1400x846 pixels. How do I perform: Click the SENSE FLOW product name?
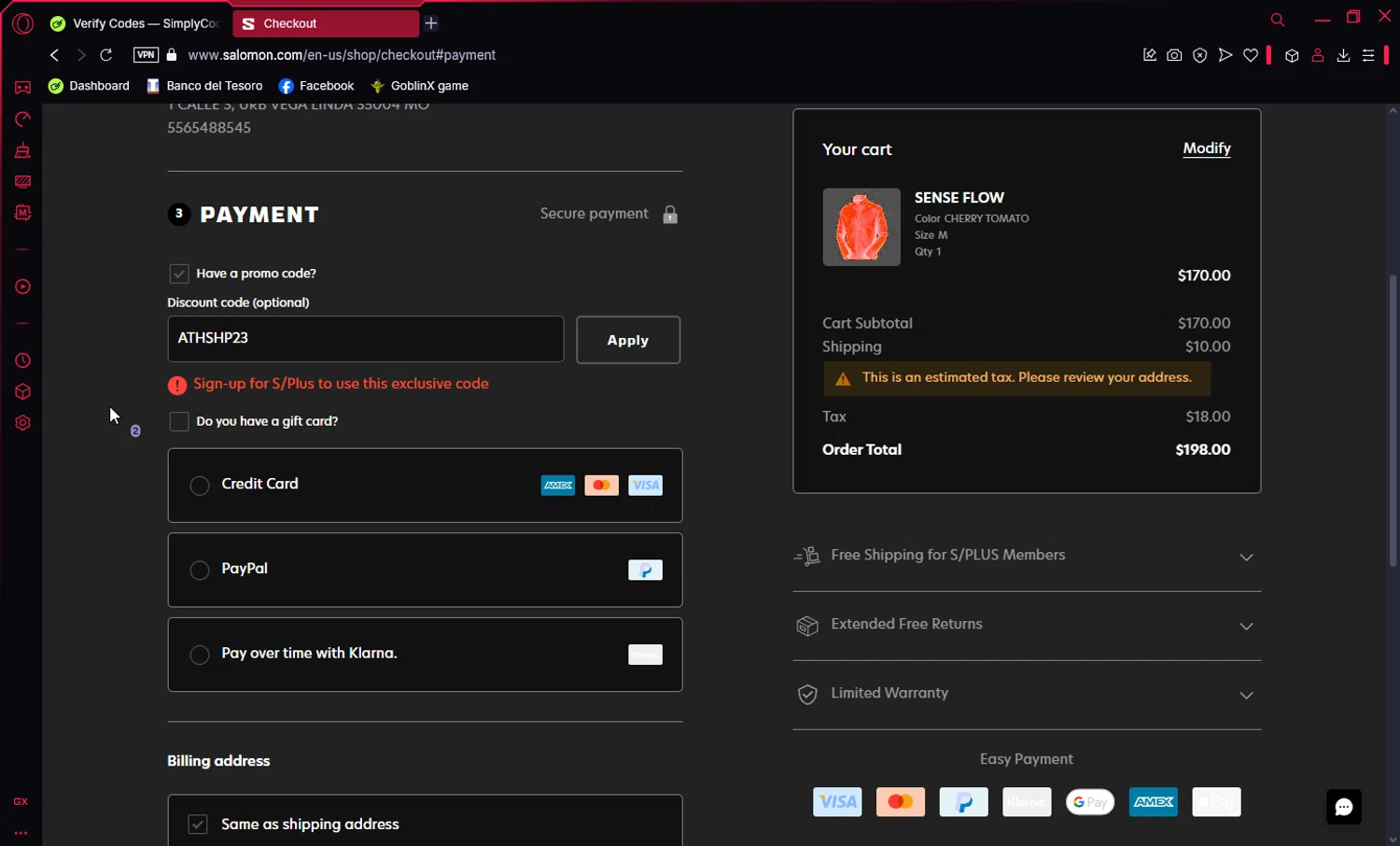pyautogui.click(x=959, y=198)
